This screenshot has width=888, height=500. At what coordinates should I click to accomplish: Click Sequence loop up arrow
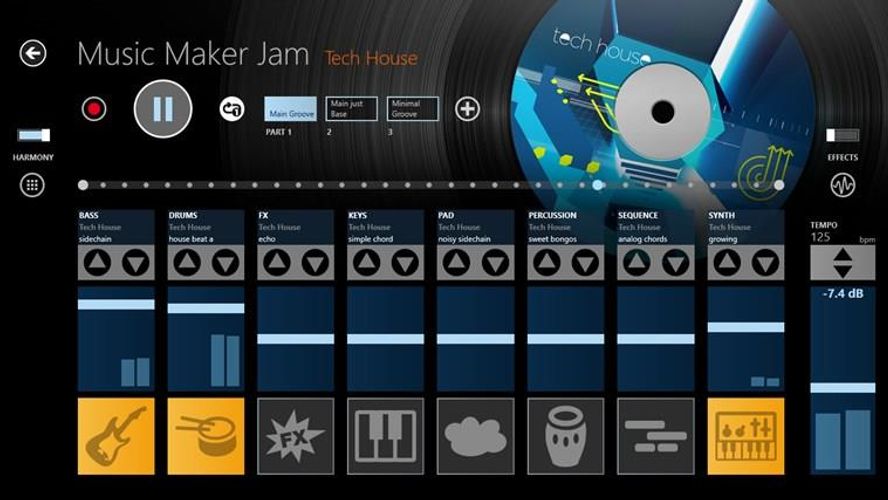(637, 263)
